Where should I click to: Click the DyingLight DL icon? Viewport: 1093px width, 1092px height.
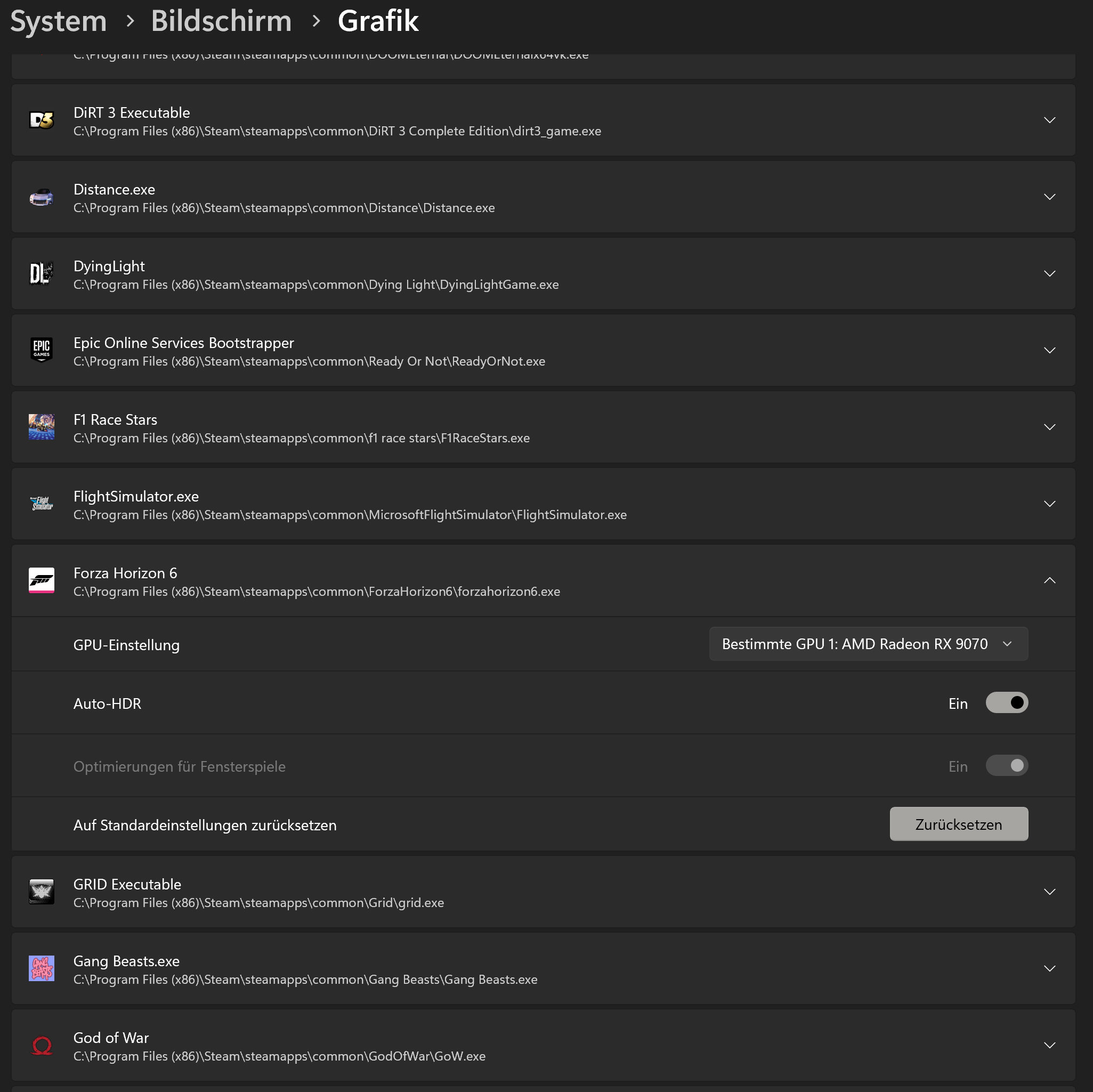(x=41, y=273)
